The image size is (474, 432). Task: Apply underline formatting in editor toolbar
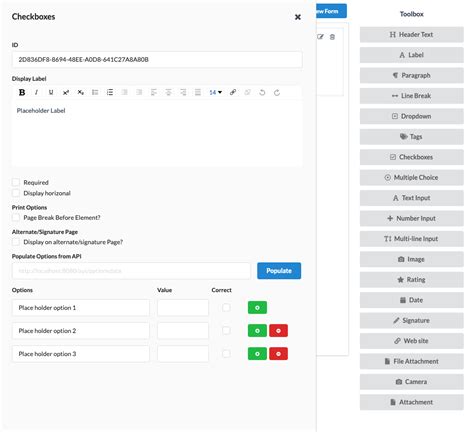pyautogui.click(x=51, y=92)
